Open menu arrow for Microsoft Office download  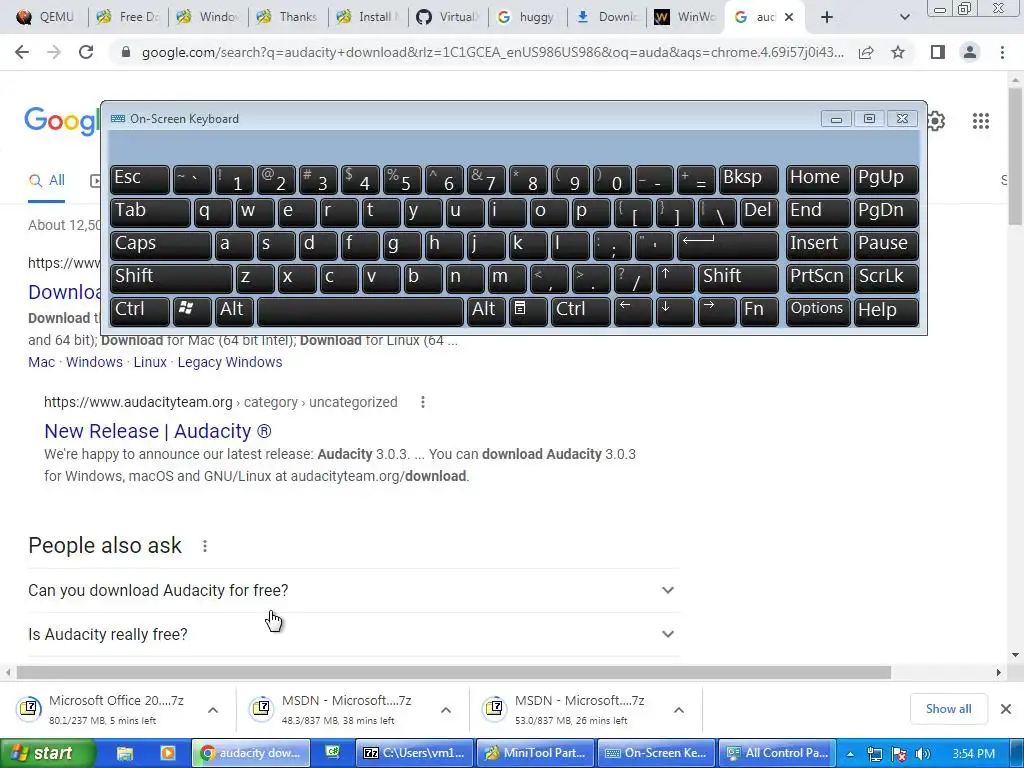click(213, 710)
